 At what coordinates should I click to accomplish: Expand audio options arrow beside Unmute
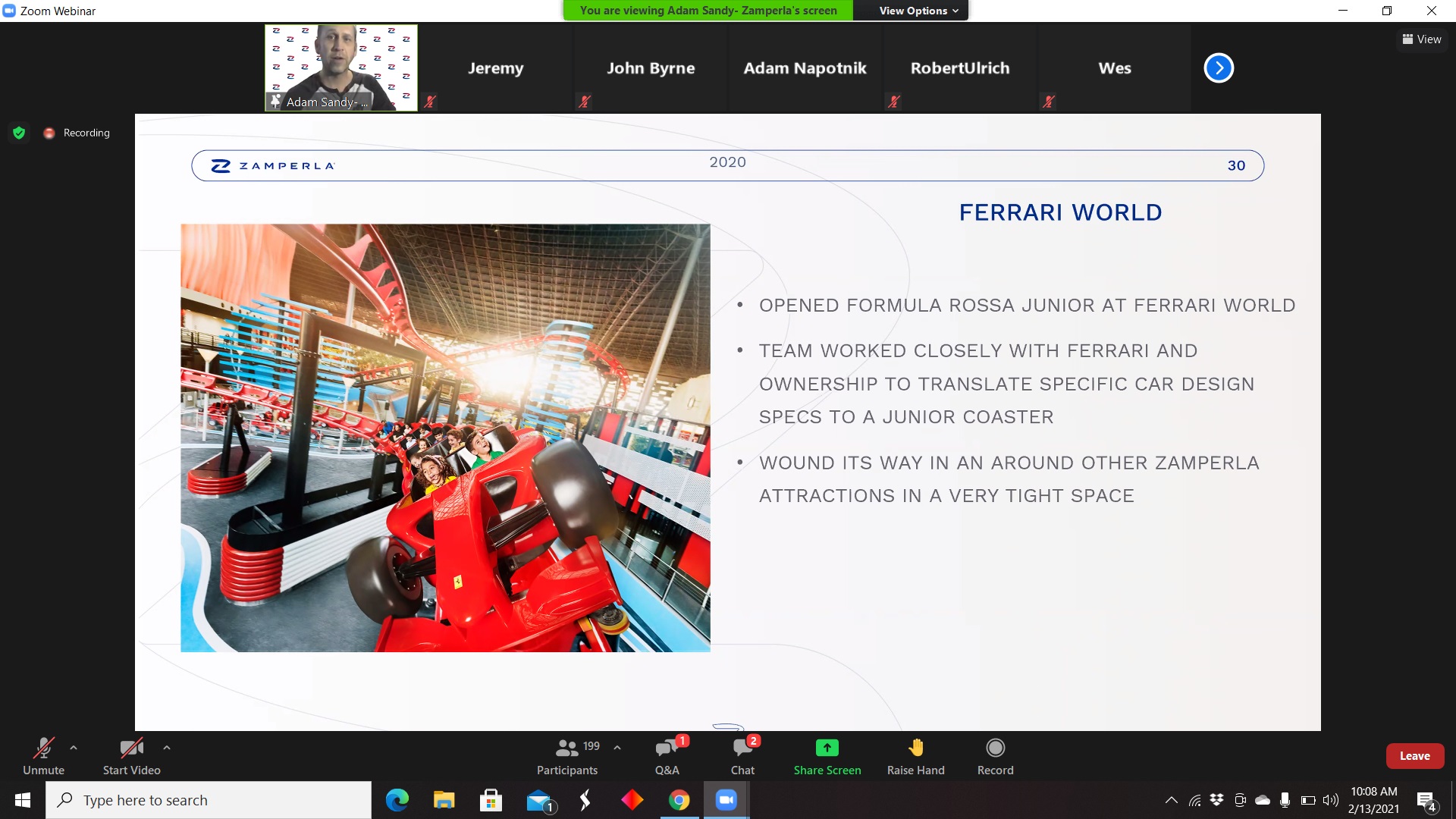click(74, 748)
